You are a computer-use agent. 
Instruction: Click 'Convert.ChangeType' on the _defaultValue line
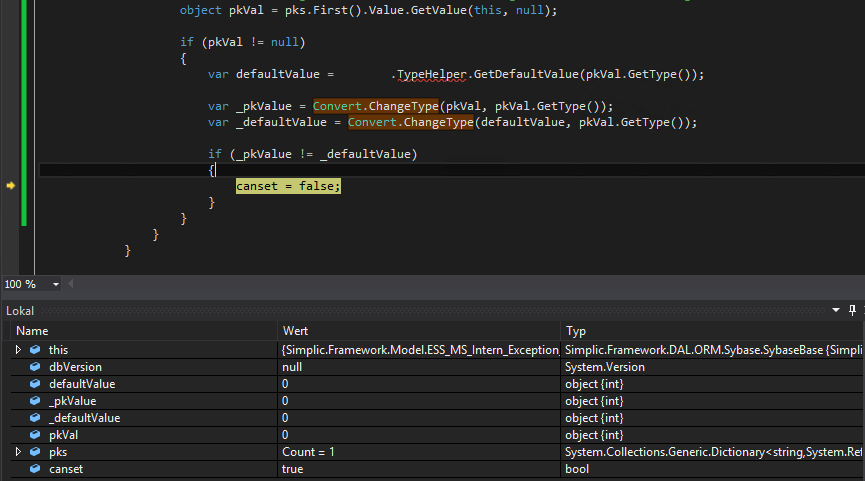[410, 122]
